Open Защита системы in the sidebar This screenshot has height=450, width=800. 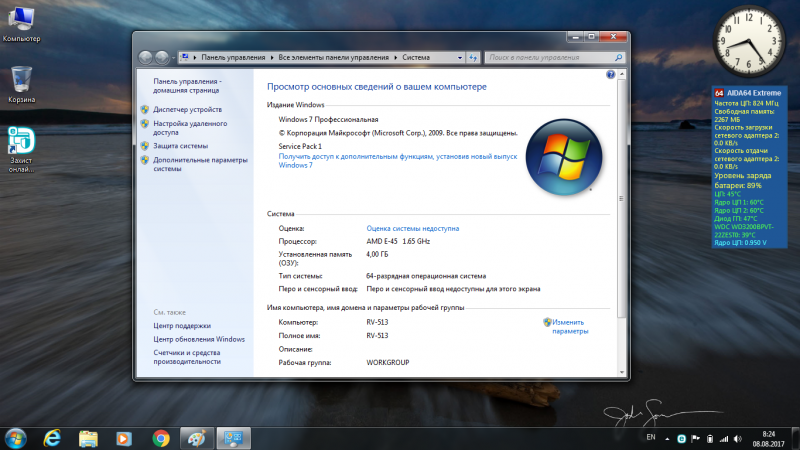coord(181,146)
